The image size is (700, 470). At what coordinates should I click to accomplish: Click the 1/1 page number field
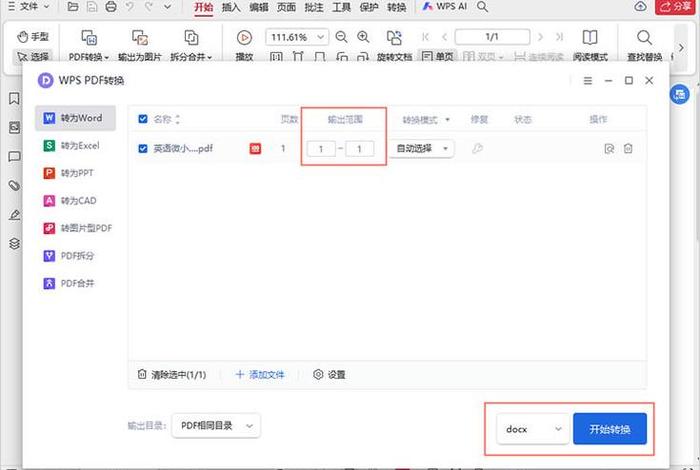pyautogui.click(x=492, y=37)
